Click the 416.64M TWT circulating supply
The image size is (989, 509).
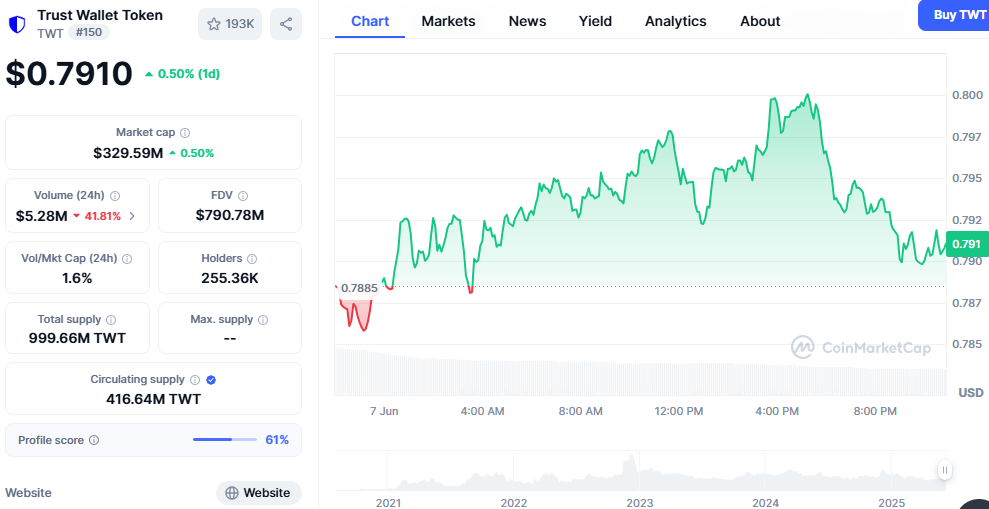[x=153, y=399]
